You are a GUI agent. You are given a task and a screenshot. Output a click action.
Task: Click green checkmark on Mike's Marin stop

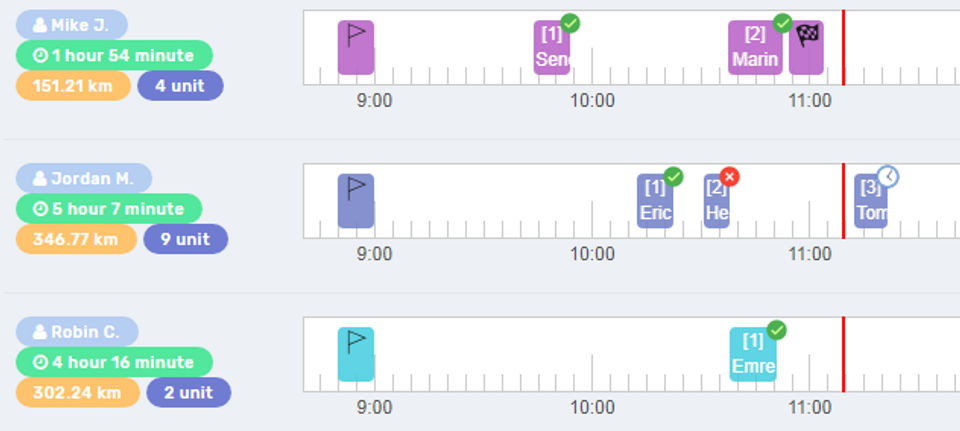(782, 23)
